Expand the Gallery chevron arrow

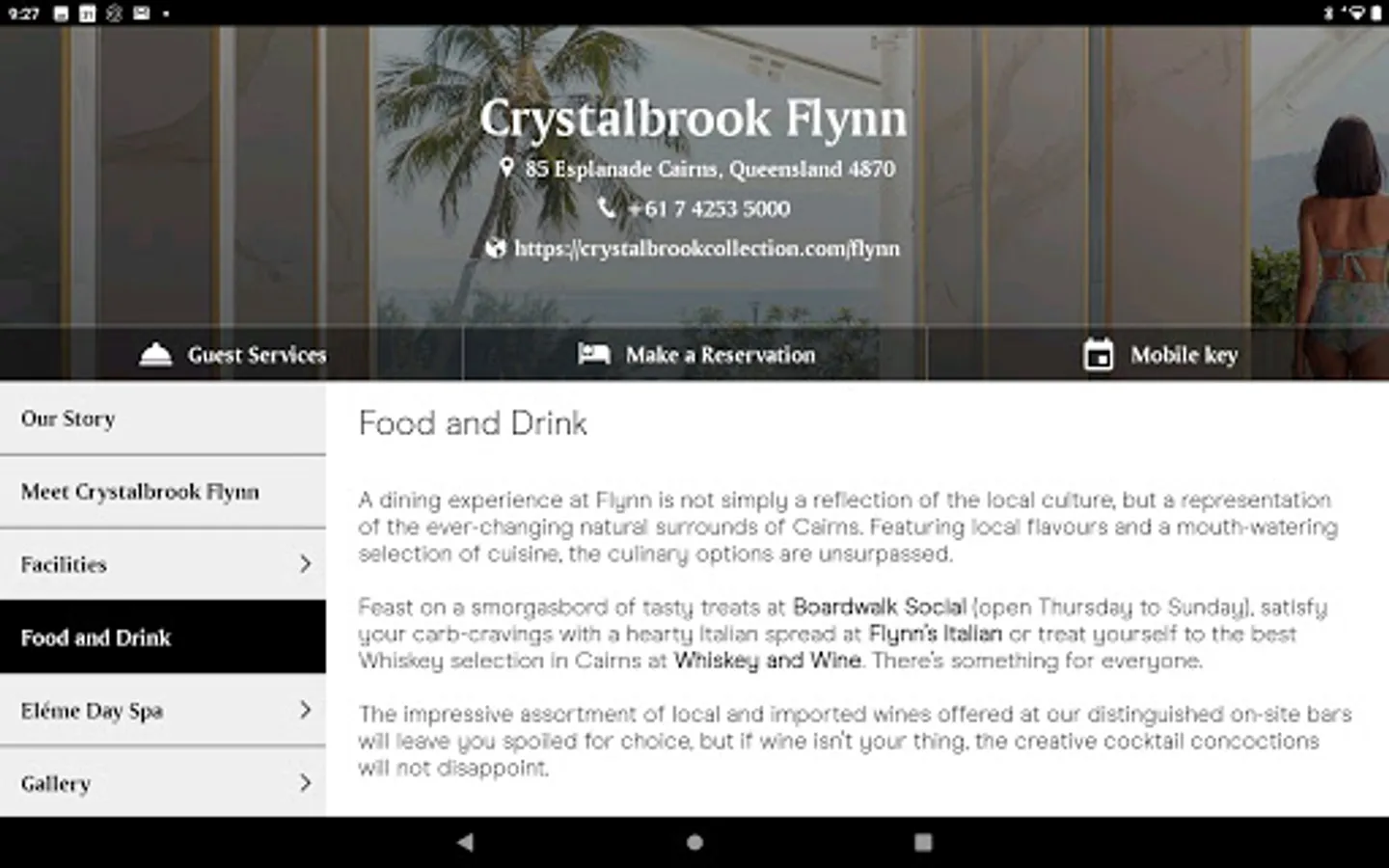point(305,783)
